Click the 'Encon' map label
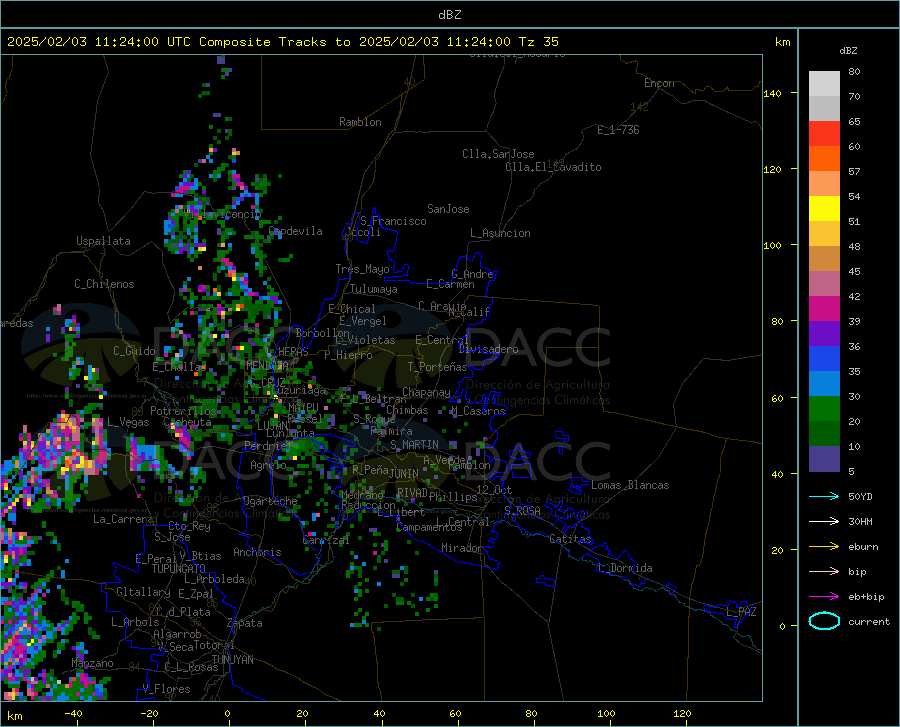 [659, 83]
